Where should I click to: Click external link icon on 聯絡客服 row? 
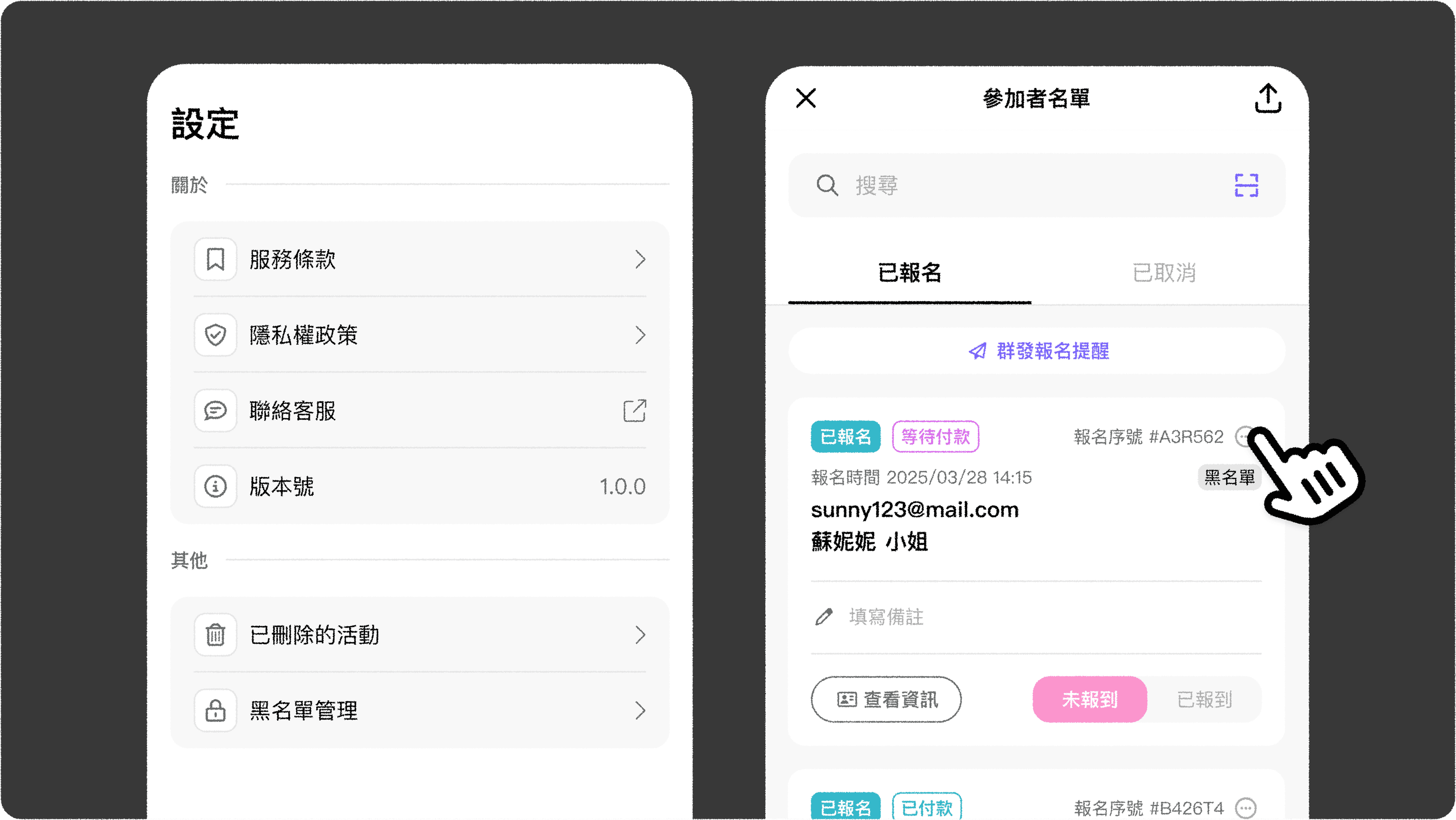tap(635, 410)
